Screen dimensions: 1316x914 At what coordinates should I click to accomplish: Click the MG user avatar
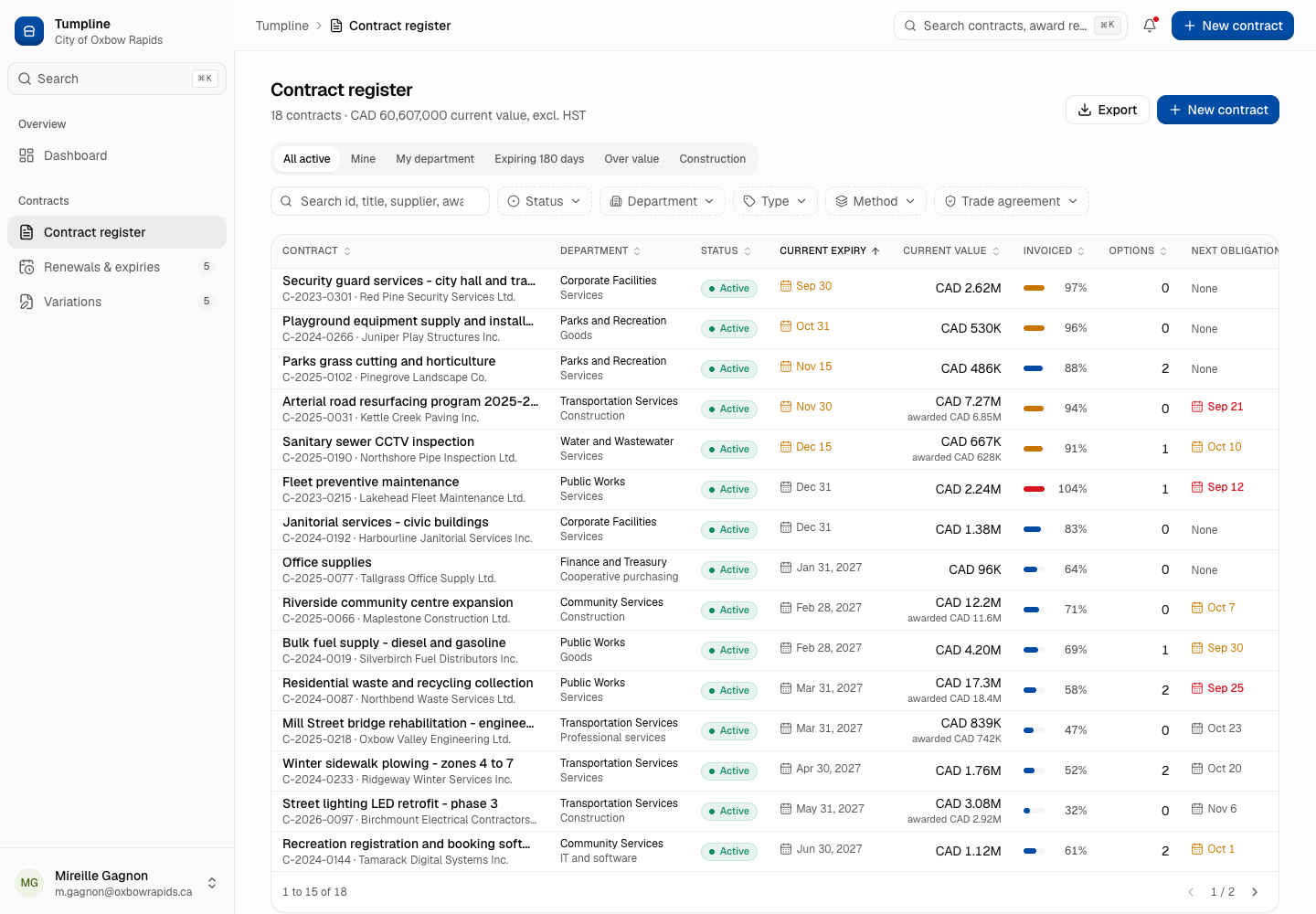click(29, 883)
